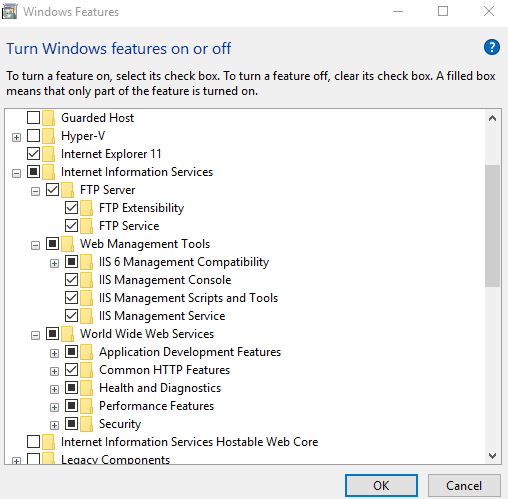Expand the Application Development Features node
This screenshot has height=499, width=508.
pyautogui.click(x=54, y=353)
